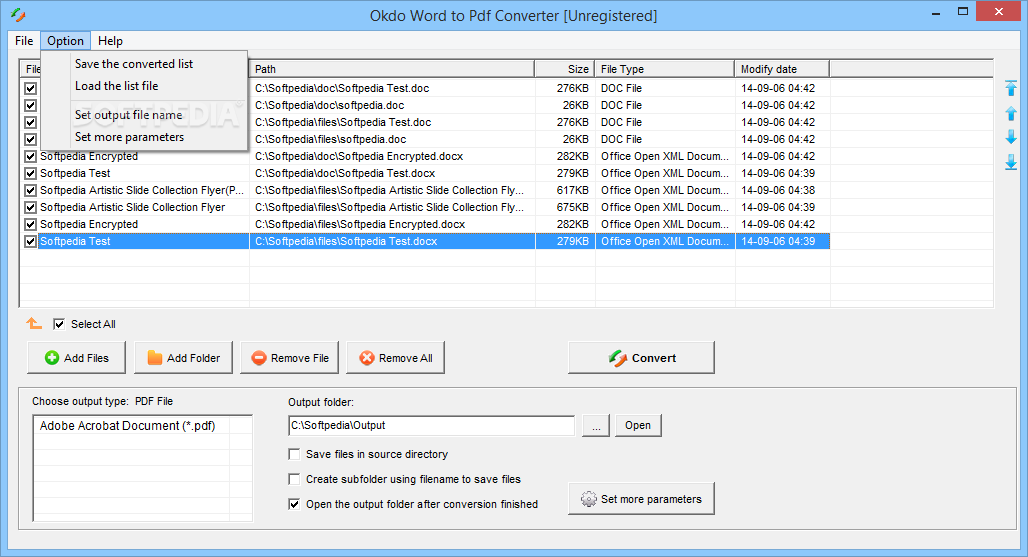The image size is (1028, 557).
Task: Click the Add Folder button
Action: click(x=184, y=358)
